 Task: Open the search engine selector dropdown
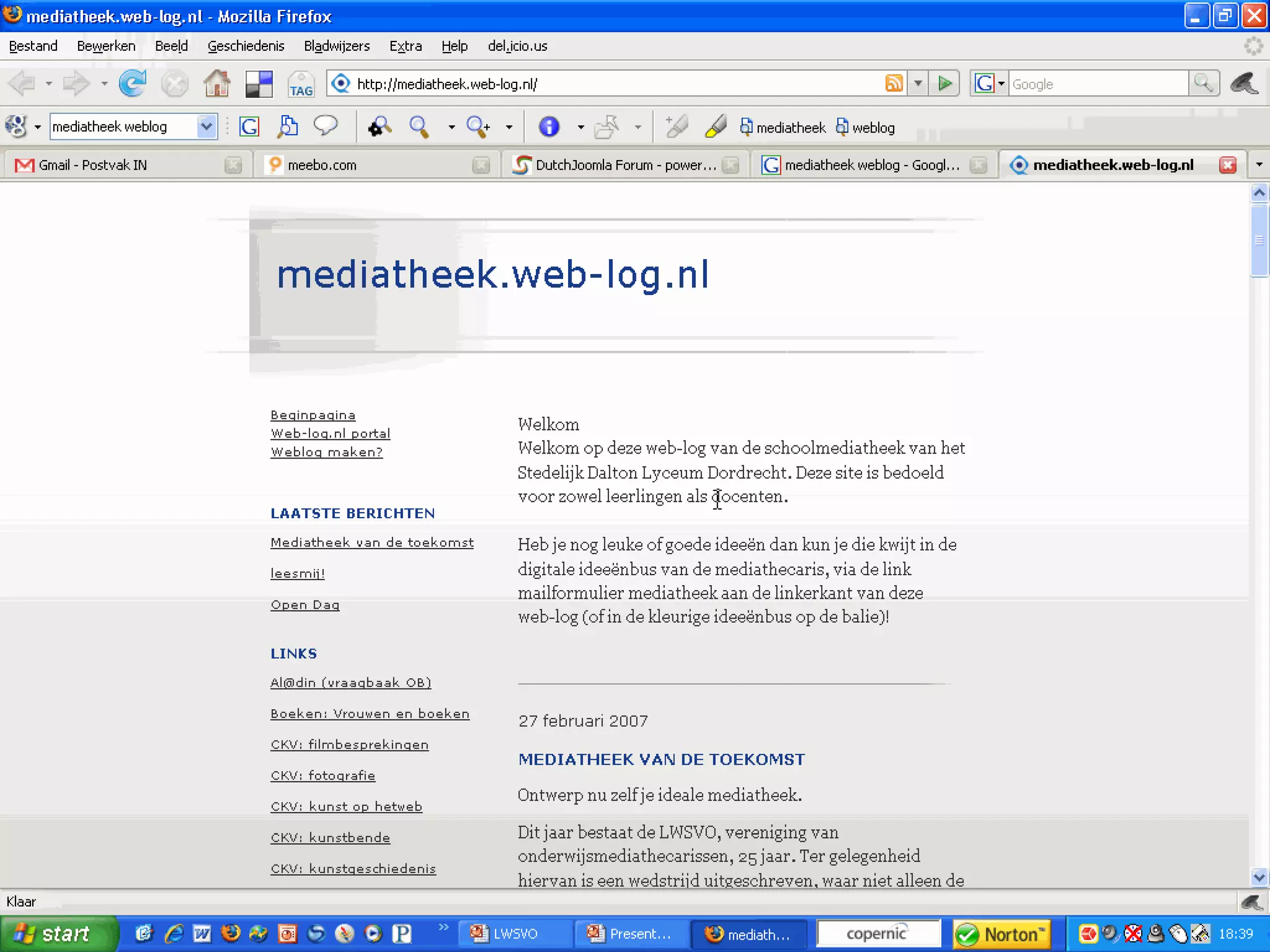pos(989,83)
